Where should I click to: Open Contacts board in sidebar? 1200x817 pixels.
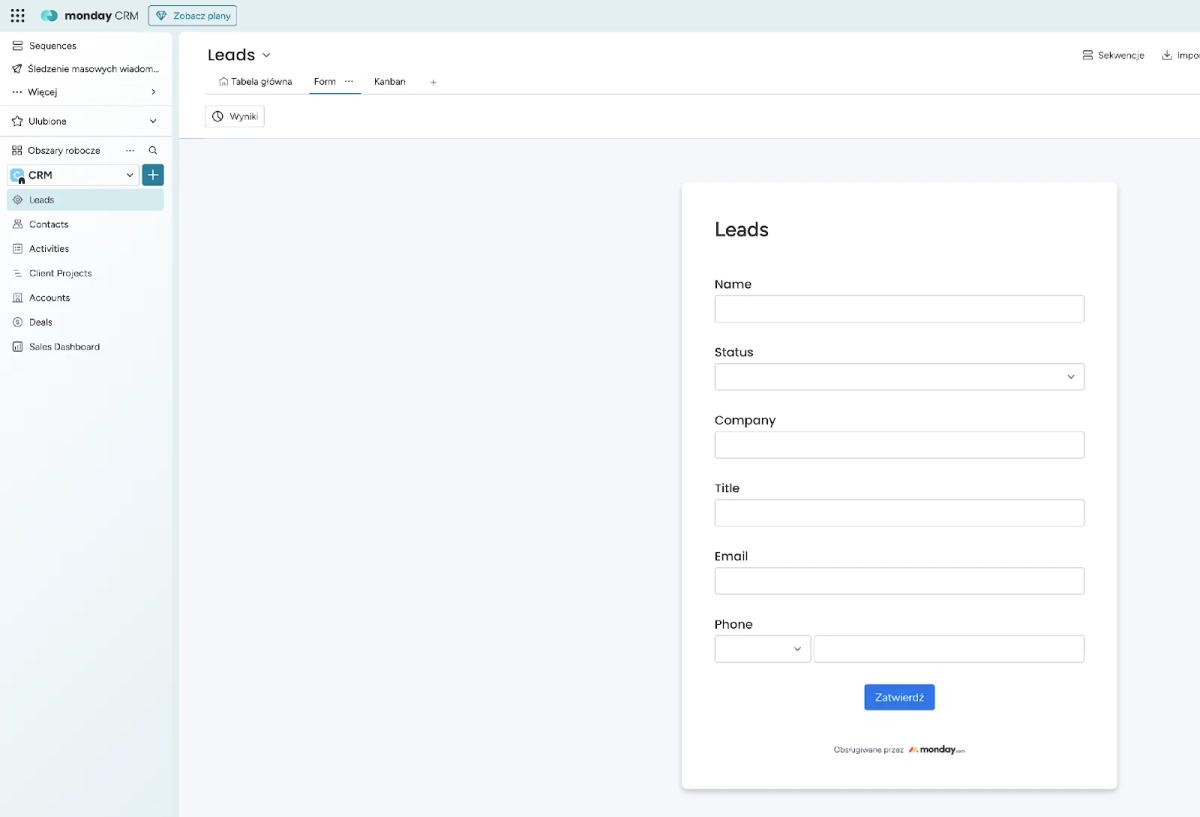pyautogui.click(x=85, y=224)
